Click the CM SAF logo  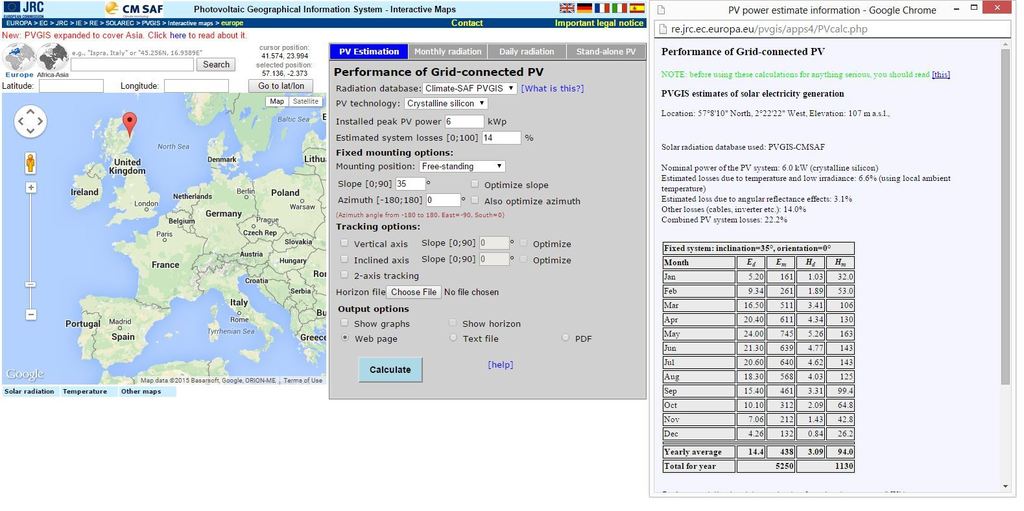(x=134, y=8)
